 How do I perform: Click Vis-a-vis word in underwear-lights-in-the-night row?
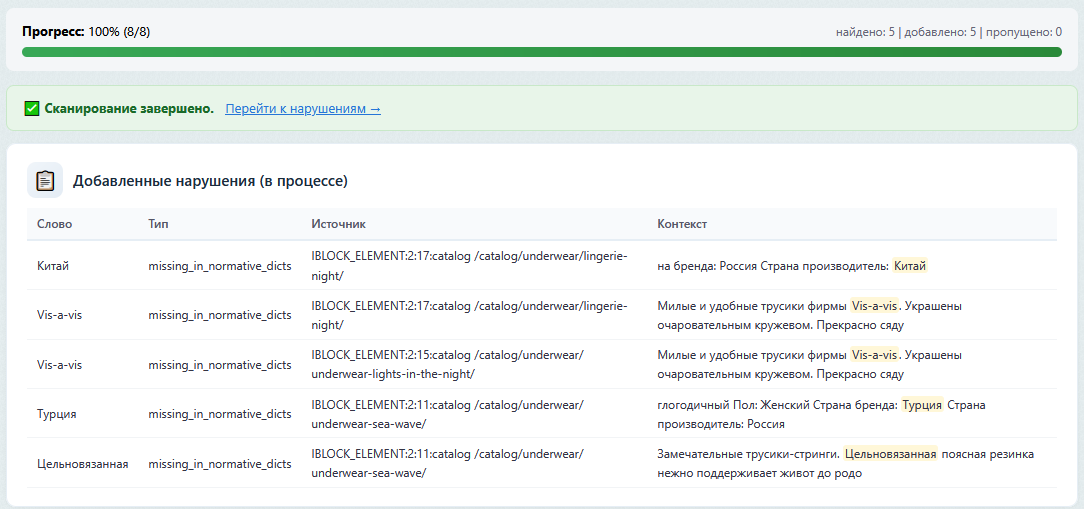[59, 365]
